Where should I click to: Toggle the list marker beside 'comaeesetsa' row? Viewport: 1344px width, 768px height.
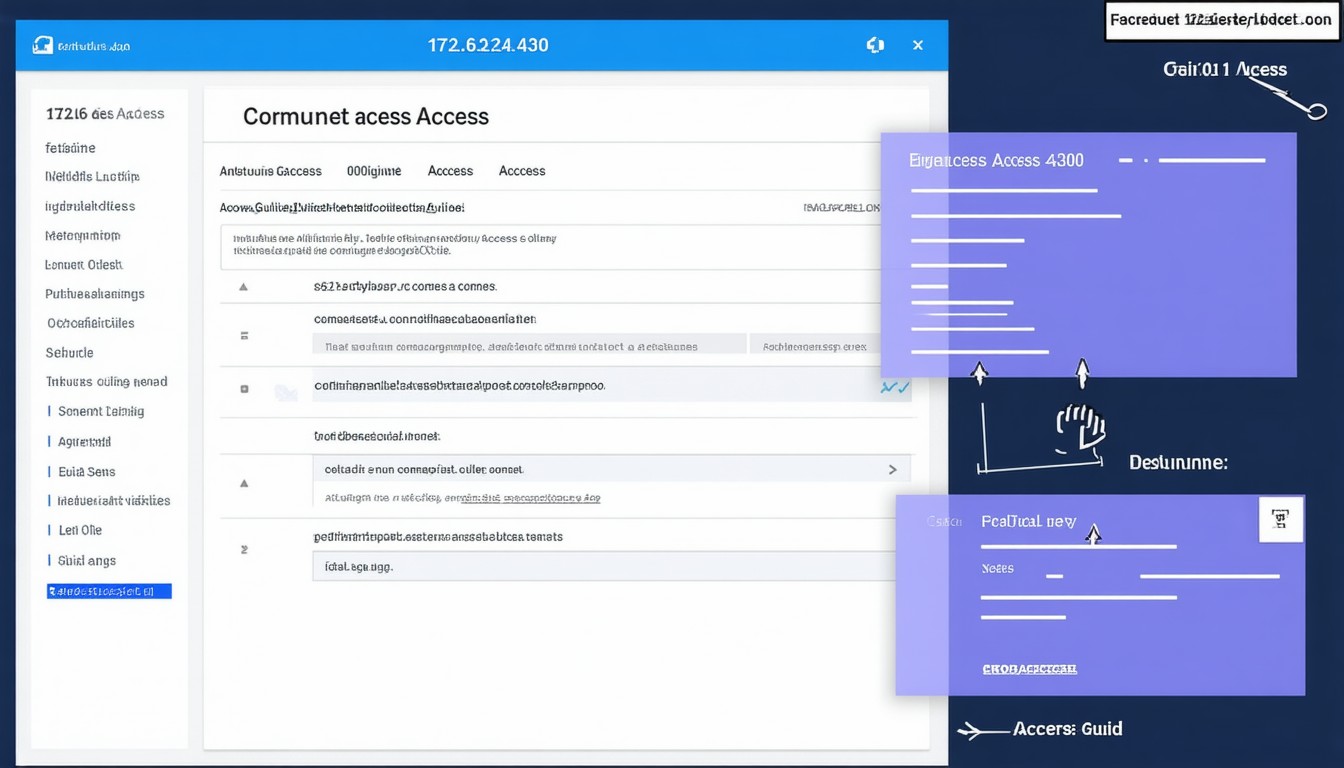244,336
